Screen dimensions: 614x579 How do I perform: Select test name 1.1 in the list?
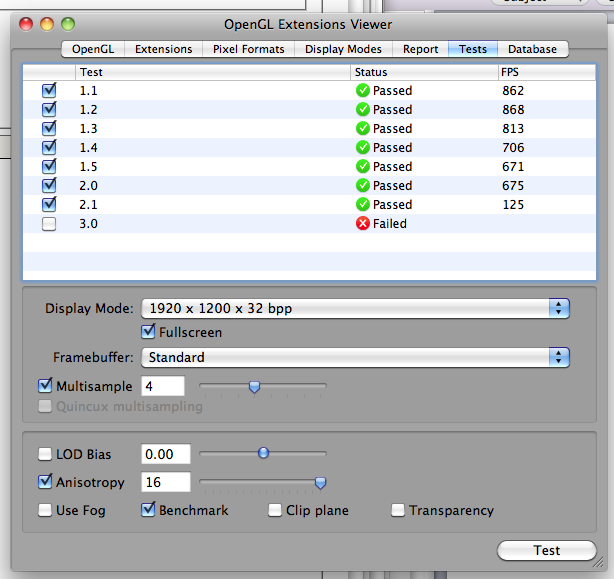[88, 90]
